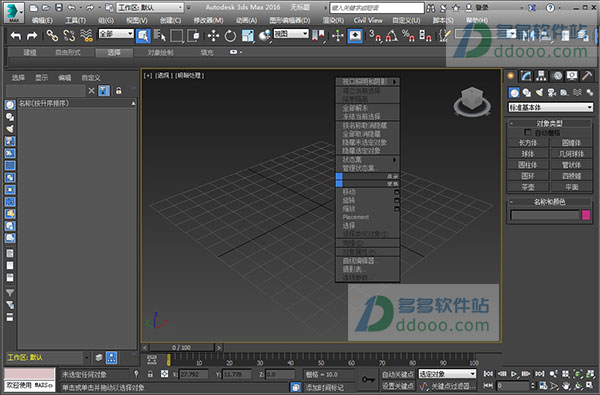The image size is (600, 395).
Task: Open the Hierarchy panel tab
Action: click(541, 76)
